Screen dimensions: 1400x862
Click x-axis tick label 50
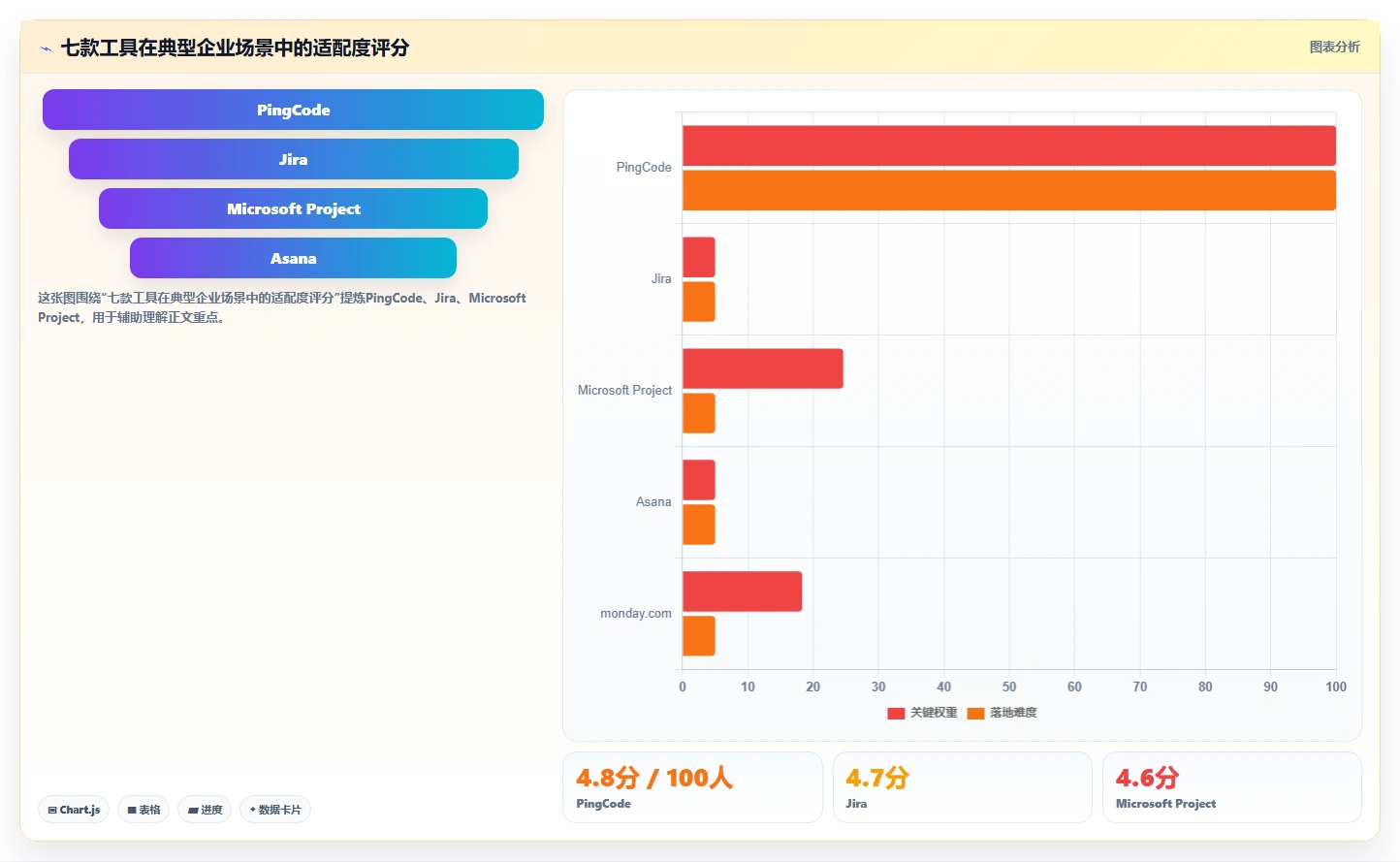click(x=1009, y=686)
